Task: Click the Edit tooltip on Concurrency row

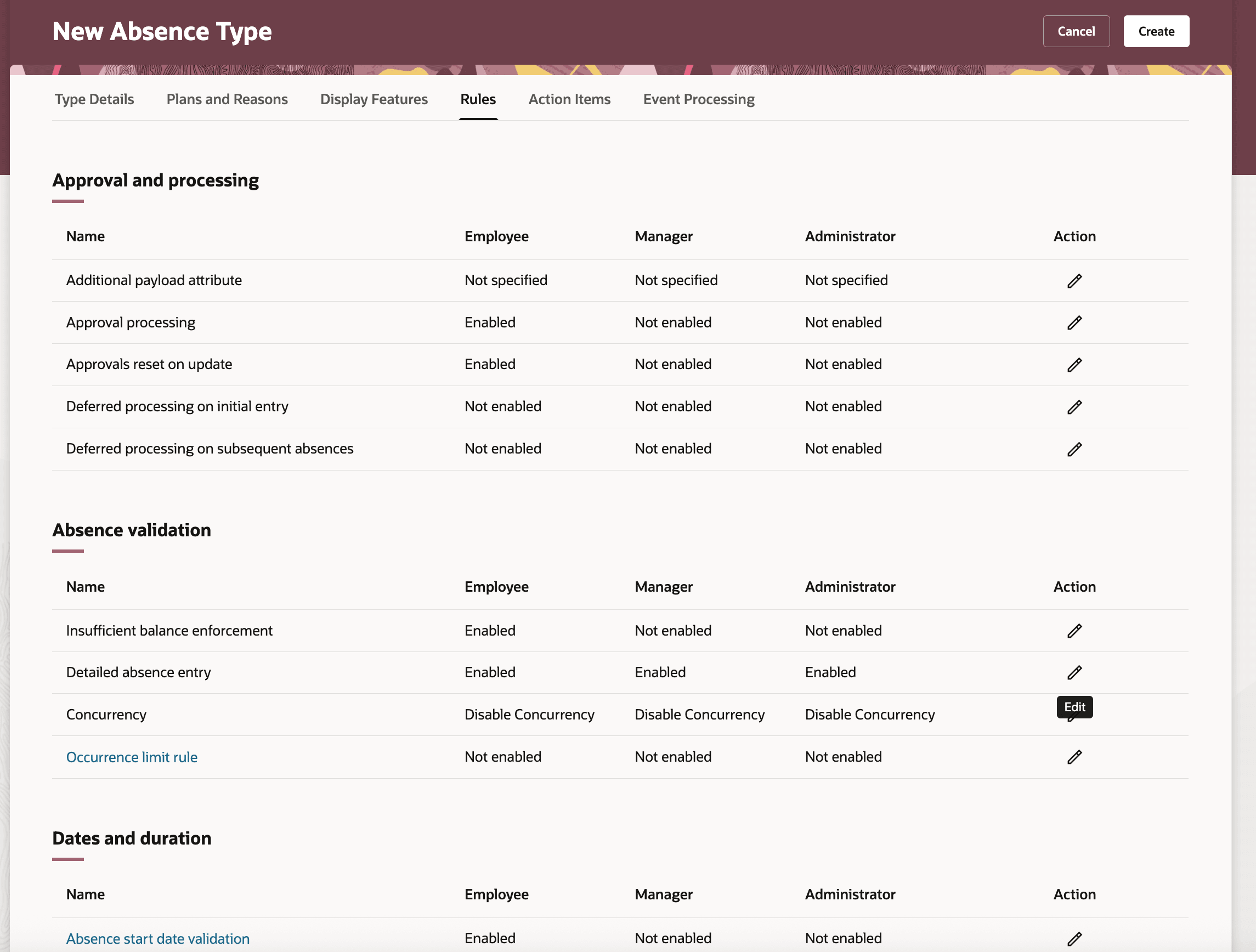Action: (x=1074, y=707)
